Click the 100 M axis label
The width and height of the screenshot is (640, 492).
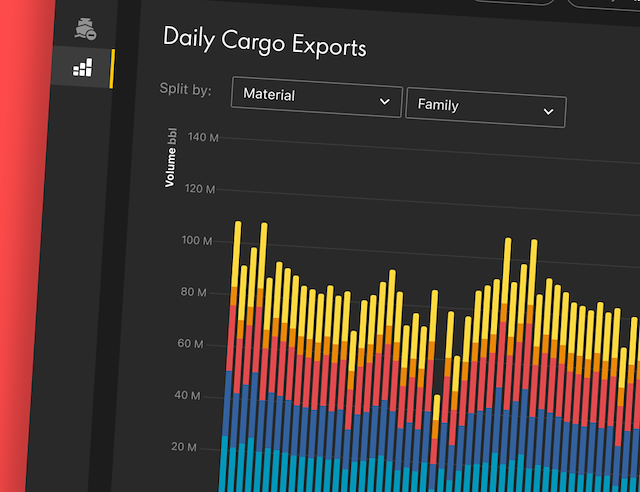tap(197, 240)
